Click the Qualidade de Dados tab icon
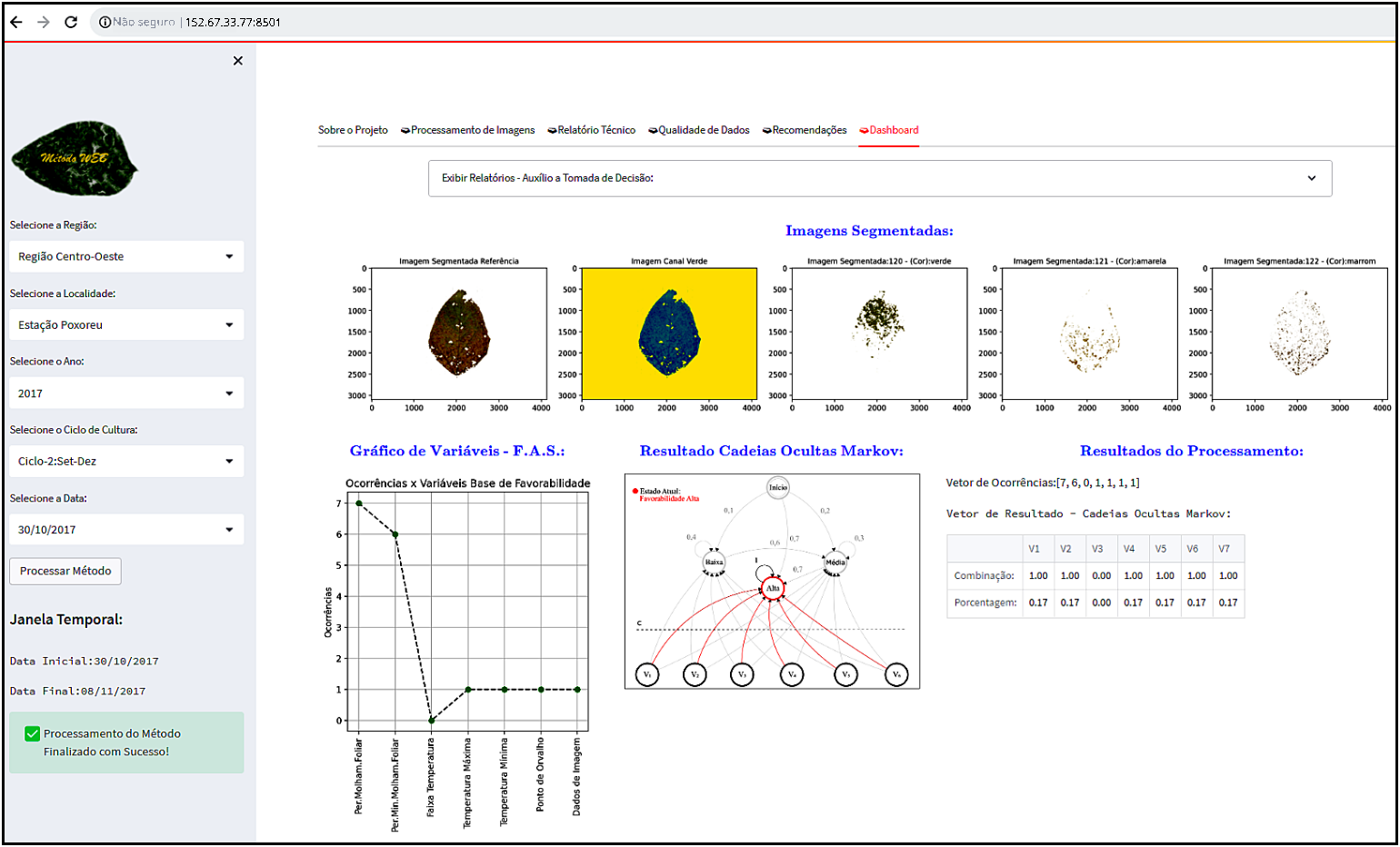 [x=651, y=130]
